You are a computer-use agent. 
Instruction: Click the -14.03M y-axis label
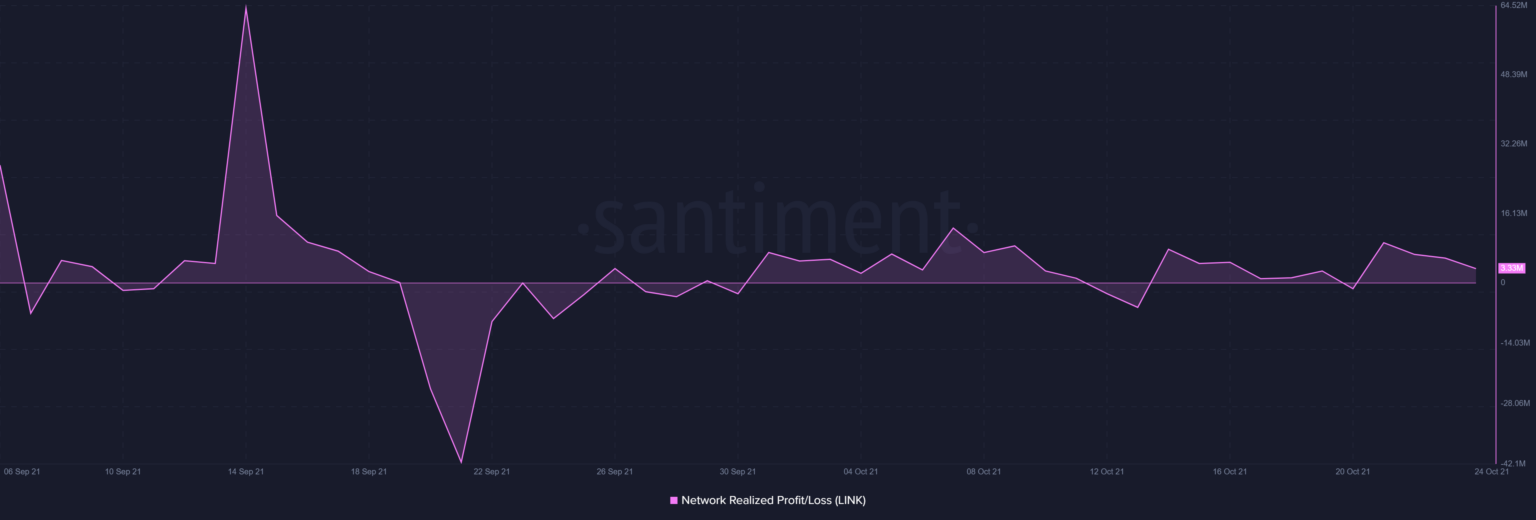pos(1515,343)
